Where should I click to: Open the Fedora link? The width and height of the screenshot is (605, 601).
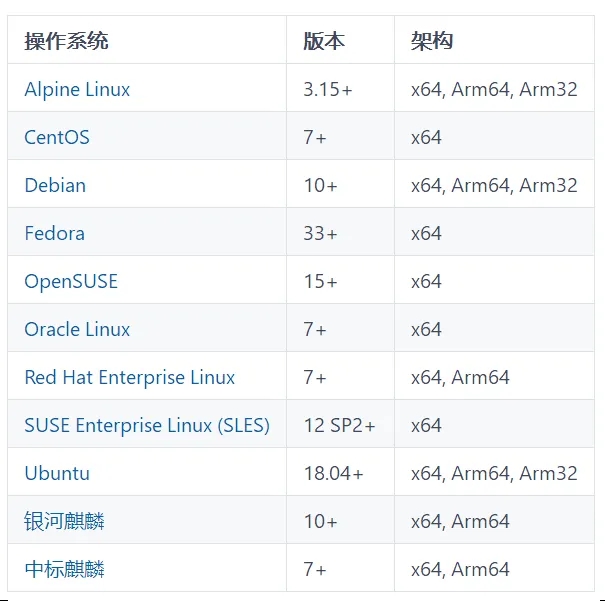54,233
